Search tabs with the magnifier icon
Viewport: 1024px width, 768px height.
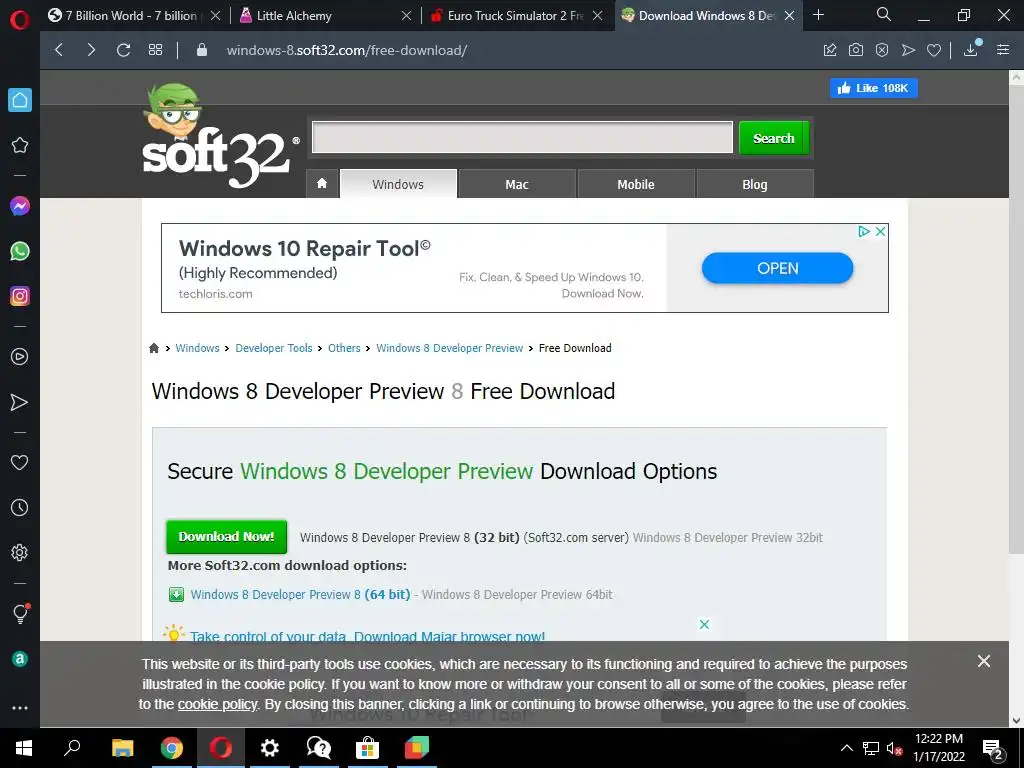pyautogui.click(x=884, y=14)
